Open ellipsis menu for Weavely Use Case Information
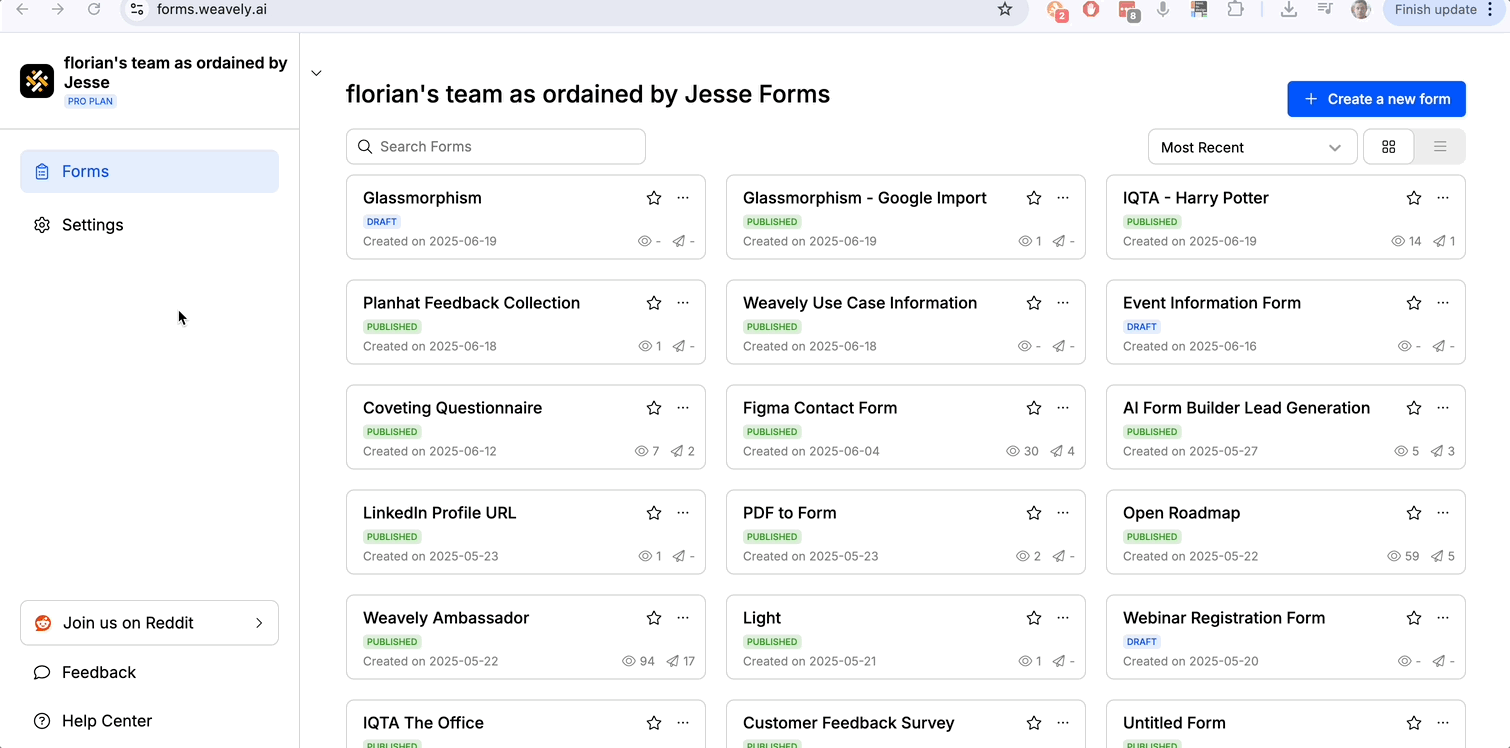1510x748 pixels. coord(1063,303)
